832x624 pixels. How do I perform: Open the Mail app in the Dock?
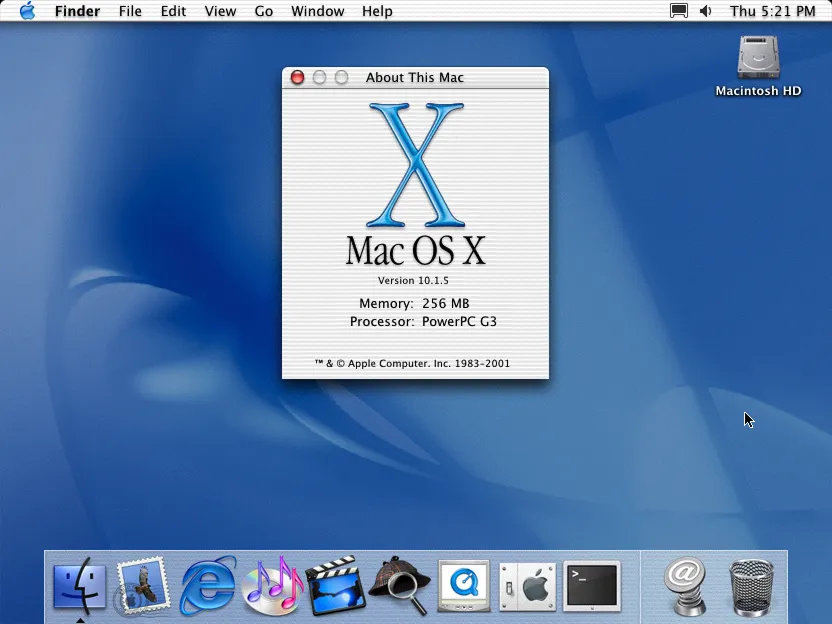pyautogui.click(x=144, y=586)
